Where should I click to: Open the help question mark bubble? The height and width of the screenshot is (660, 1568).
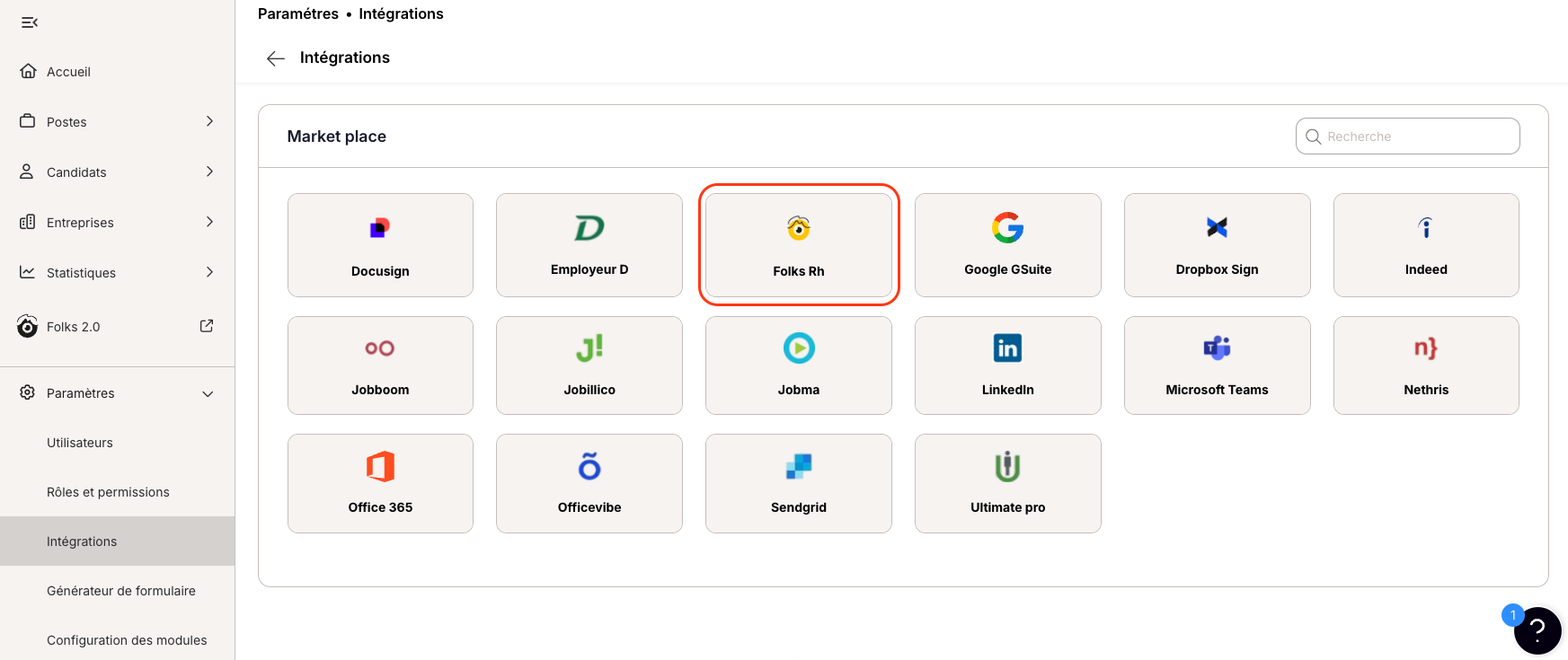pos(1537,631)
